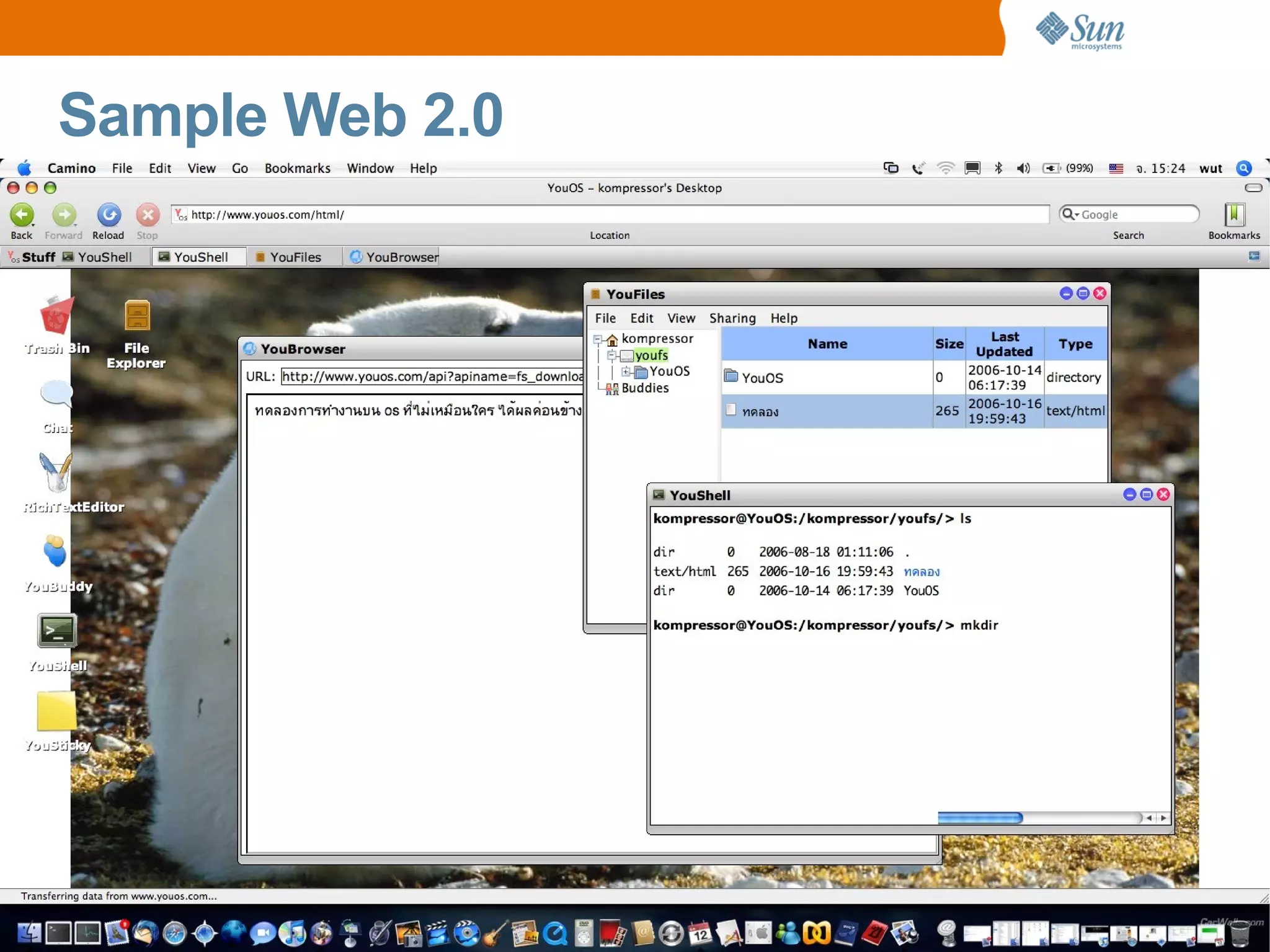
Task: Click the Camino location URL field
Action: tap(610, 215)
